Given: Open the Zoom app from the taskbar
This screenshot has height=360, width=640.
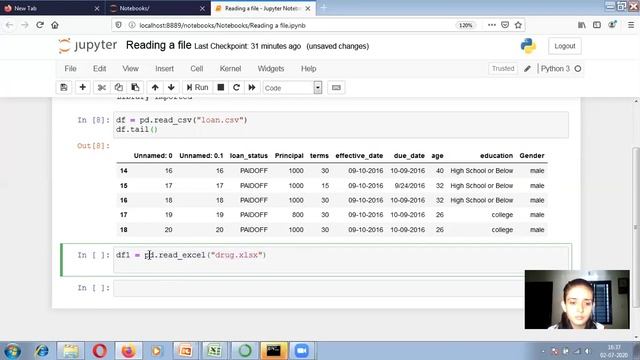Looking at the screenshot, I should tap(301, 351).
